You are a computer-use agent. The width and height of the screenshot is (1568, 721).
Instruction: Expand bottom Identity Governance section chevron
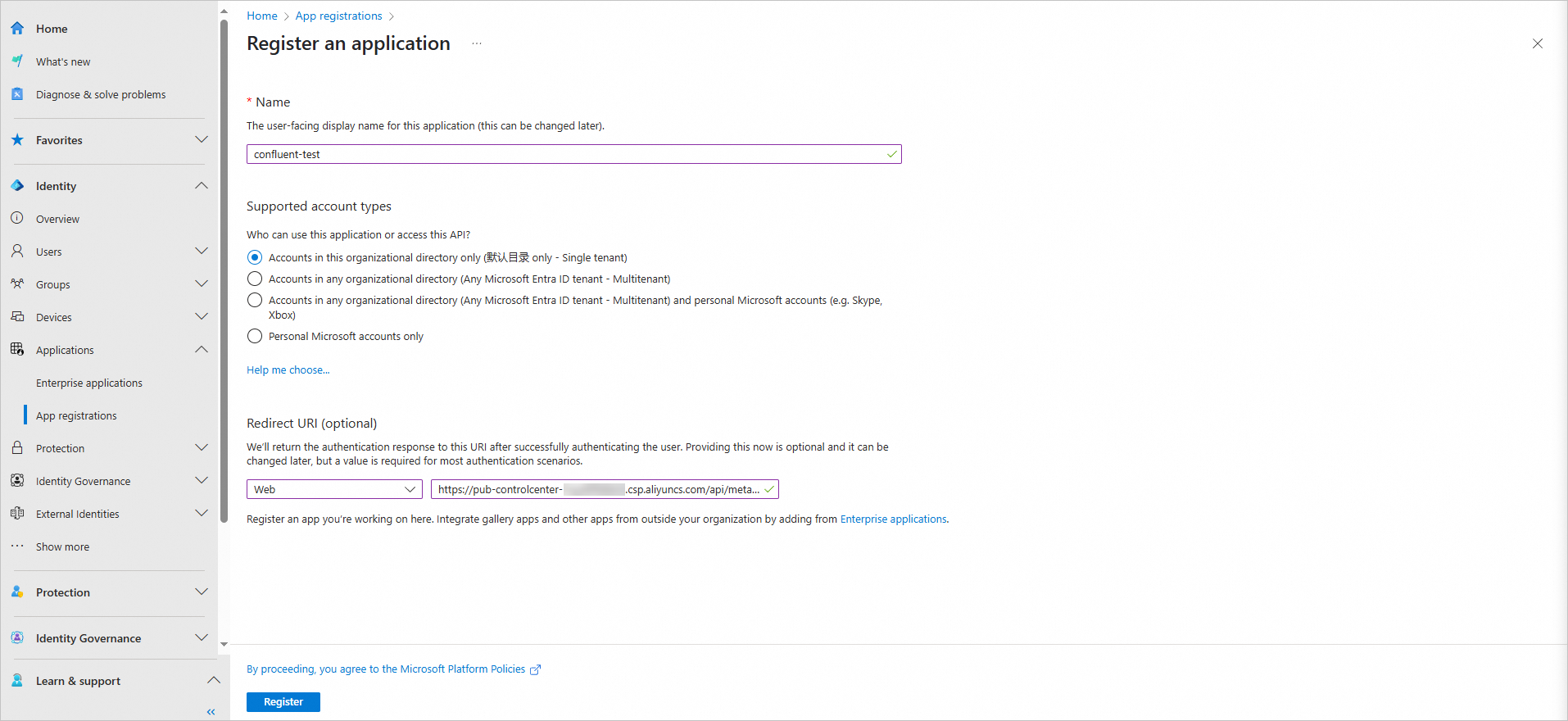[202, 637]
